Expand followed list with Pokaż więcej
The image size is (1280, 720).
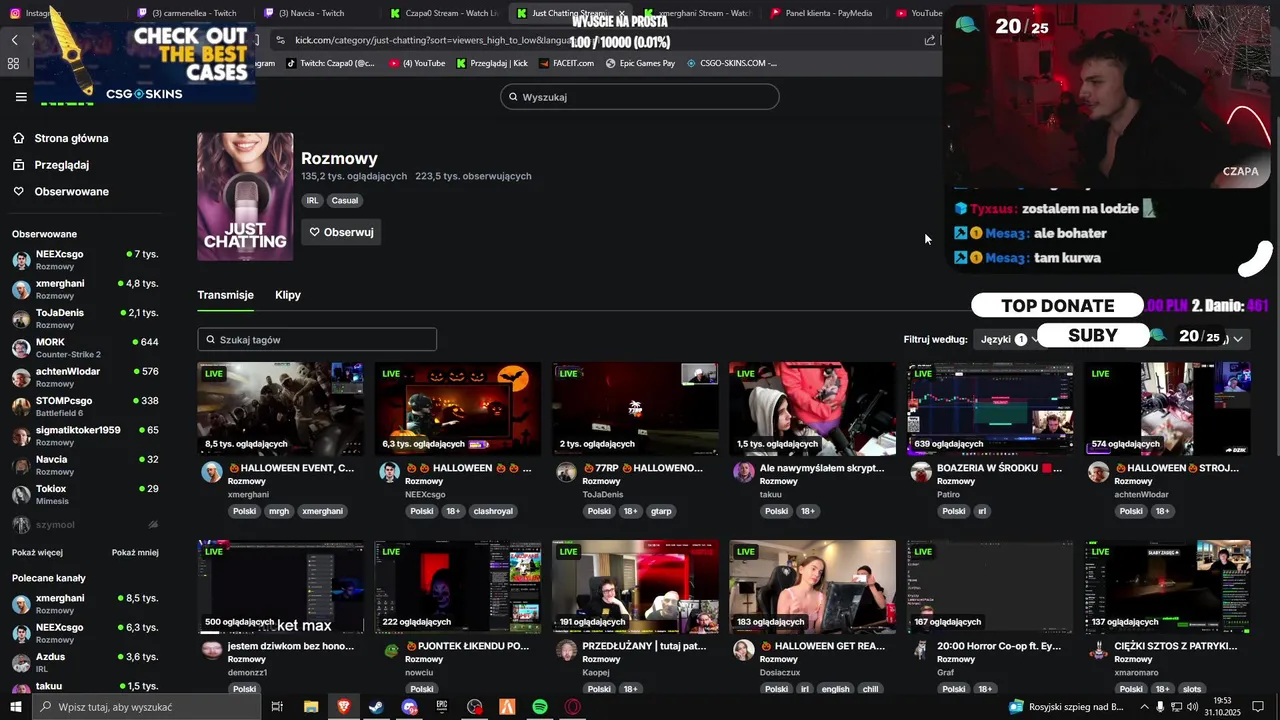37,552
